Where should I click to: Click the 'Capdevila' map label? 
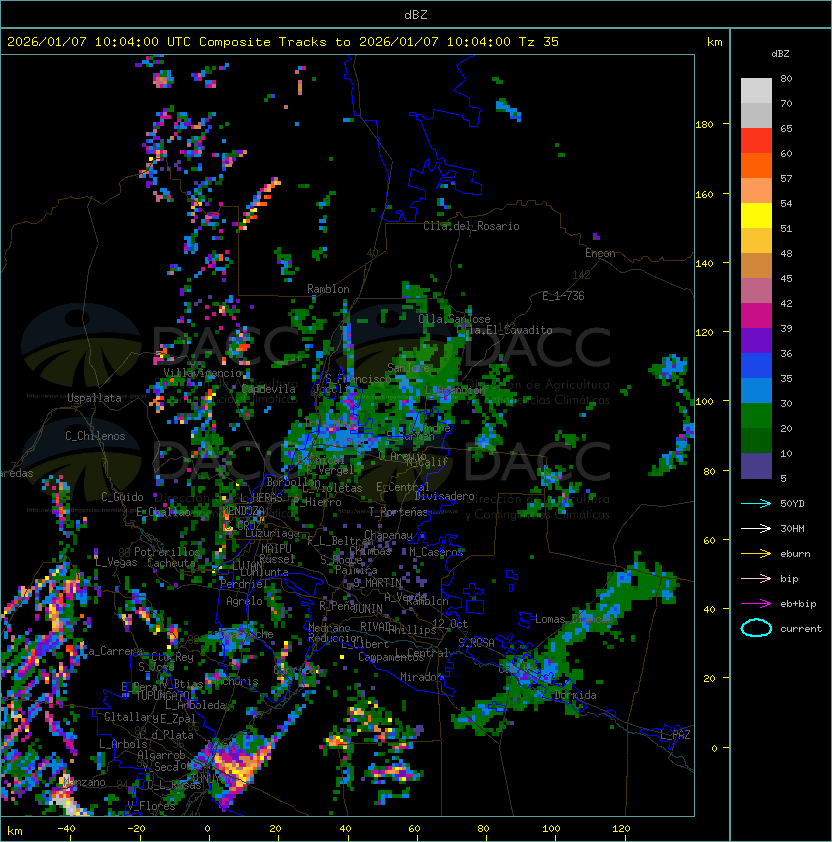269,389
